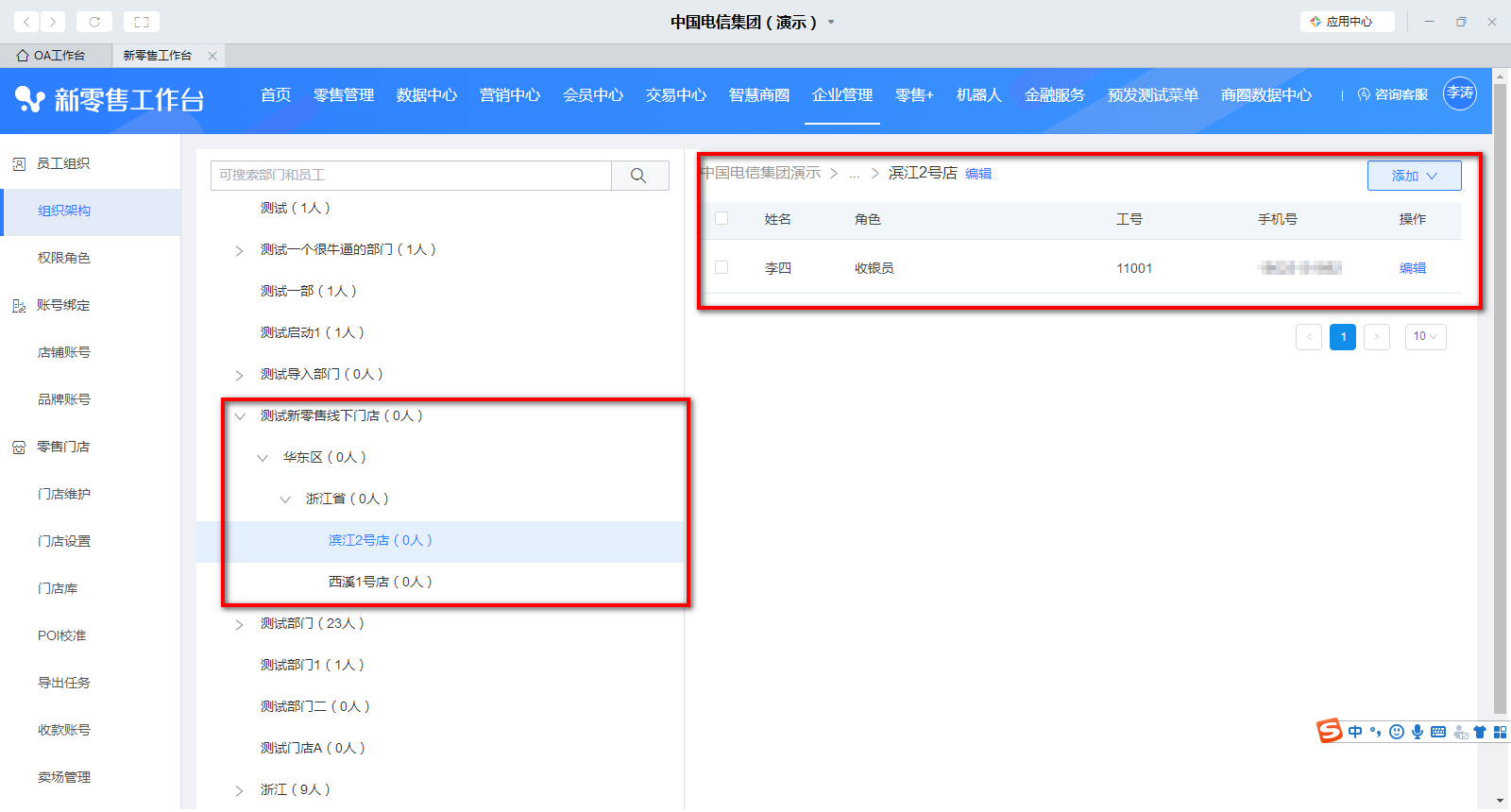Click the page vertical scrollbar
Screen dimensions: 1511x812
pos(1500,397)
